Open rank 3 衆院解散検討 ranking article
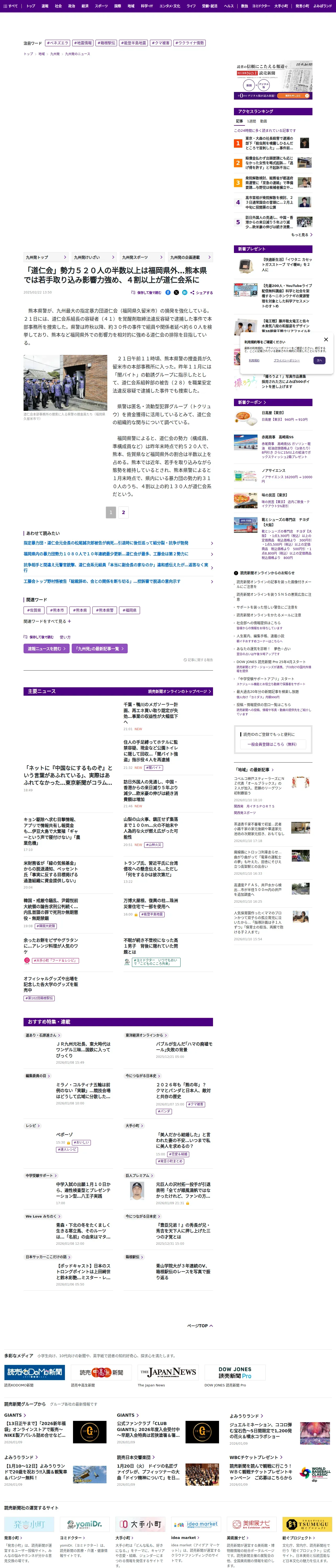The width and height of the screenshot is (336, 1568). tap(269, 183)
